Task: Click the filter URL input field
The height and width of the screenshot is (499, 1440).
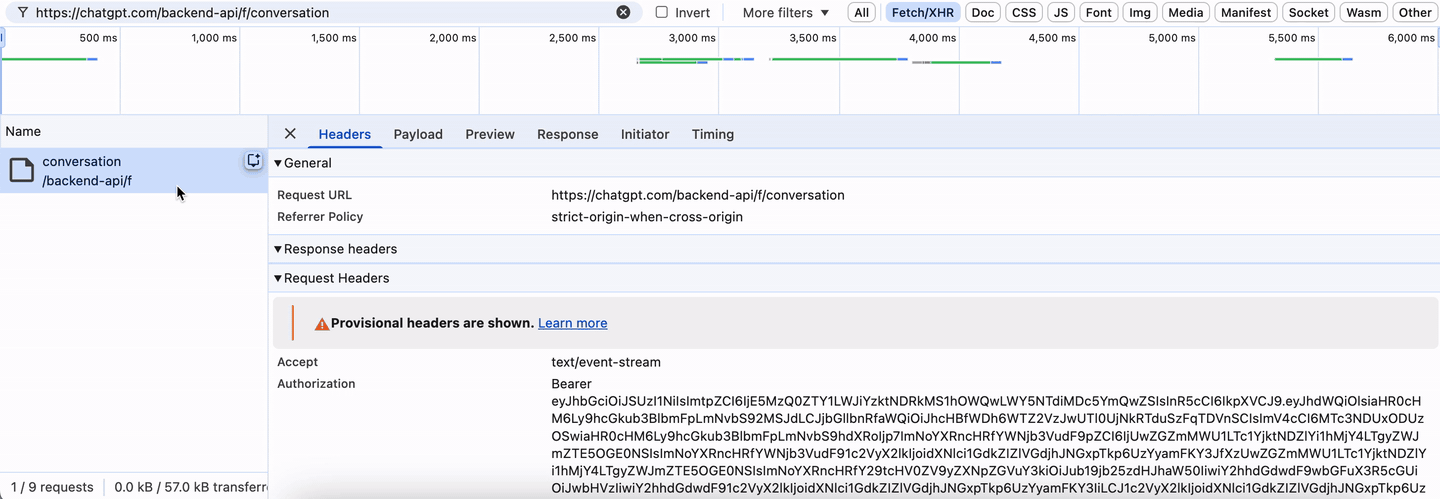Action: click(x=323, y=12)
